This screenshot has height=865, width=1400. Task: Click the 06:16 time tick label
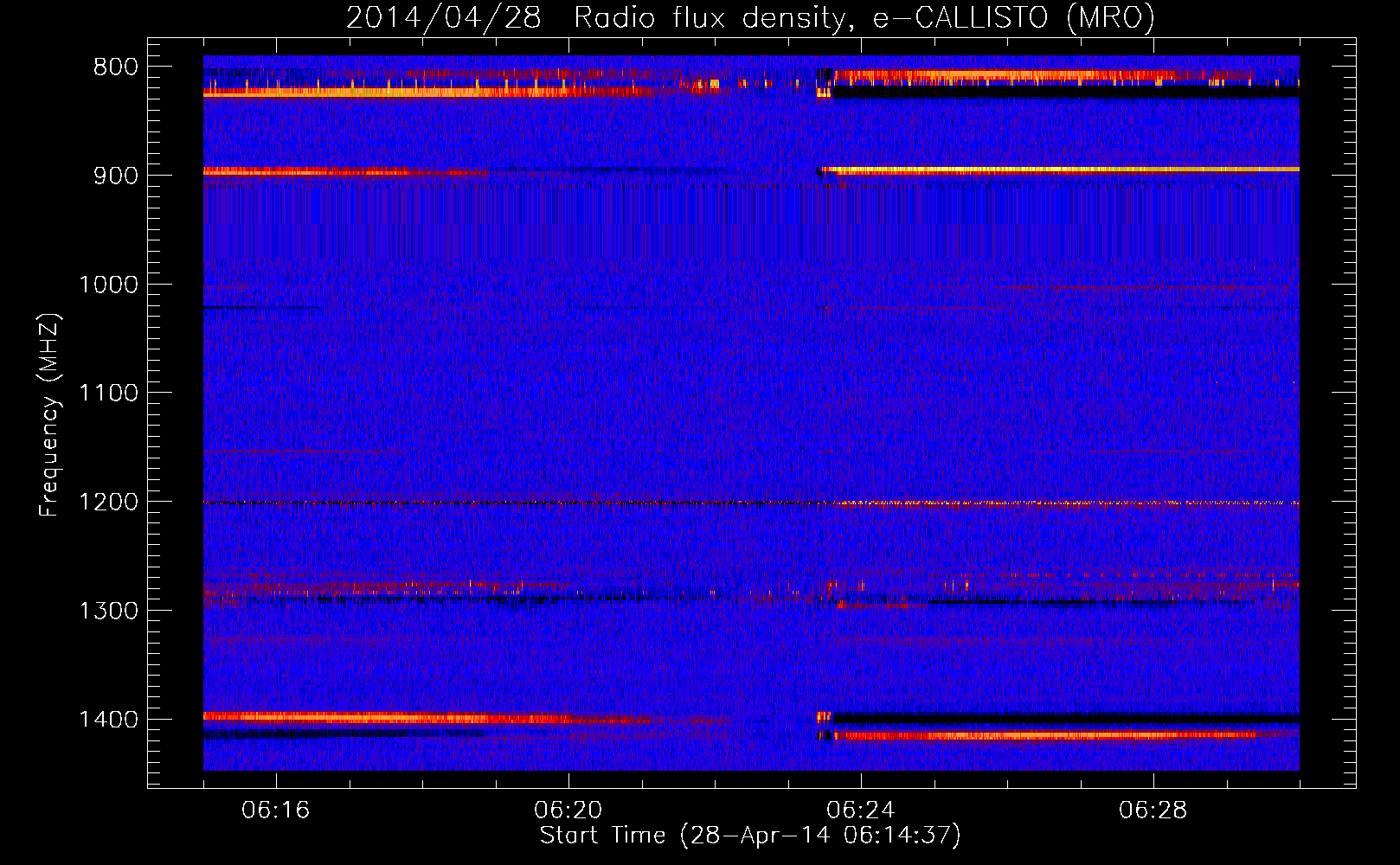click(x=276, y=811)
